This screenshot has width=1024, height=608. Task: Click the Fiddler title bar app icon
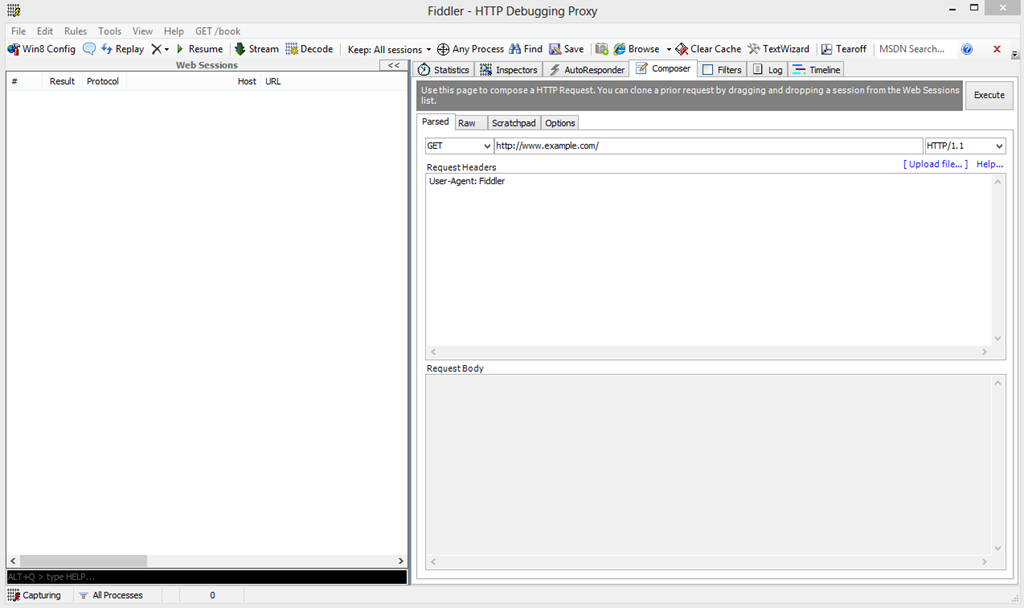point(14,10)
